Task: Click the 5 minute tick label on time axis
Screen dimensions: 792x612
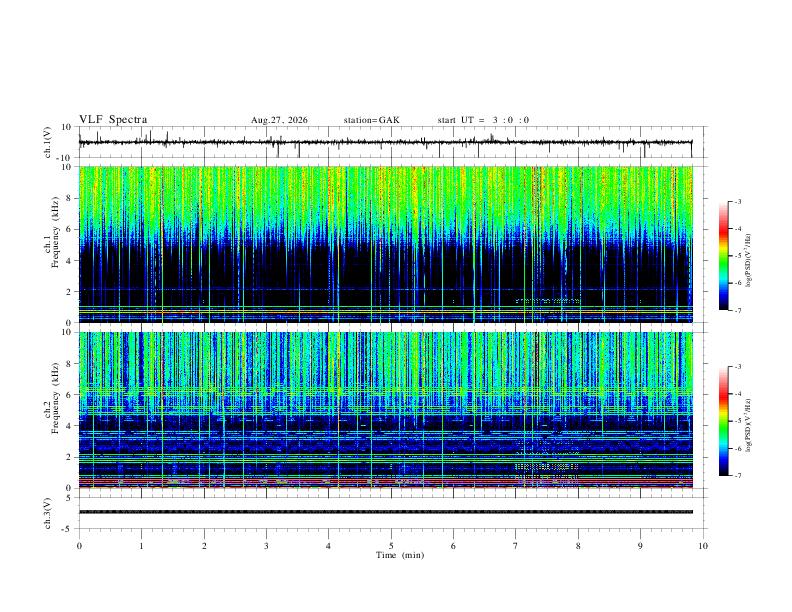Action: [x=391, y=546]
